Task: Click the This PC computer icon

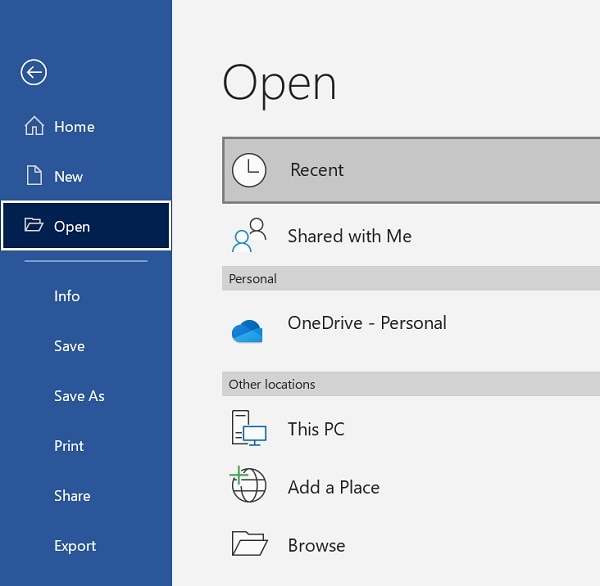Action: pos(248,429)
